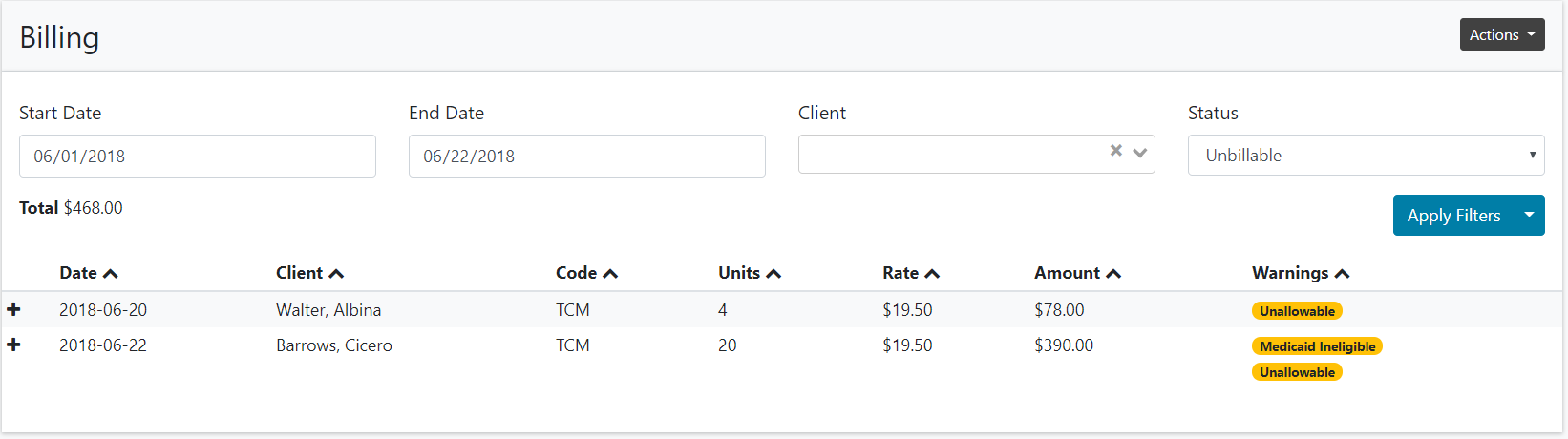The height and width of the screenshot is (439, 1568).
Task: Open the Status dropdown showing Unbillable
Action: (1366, 156)
